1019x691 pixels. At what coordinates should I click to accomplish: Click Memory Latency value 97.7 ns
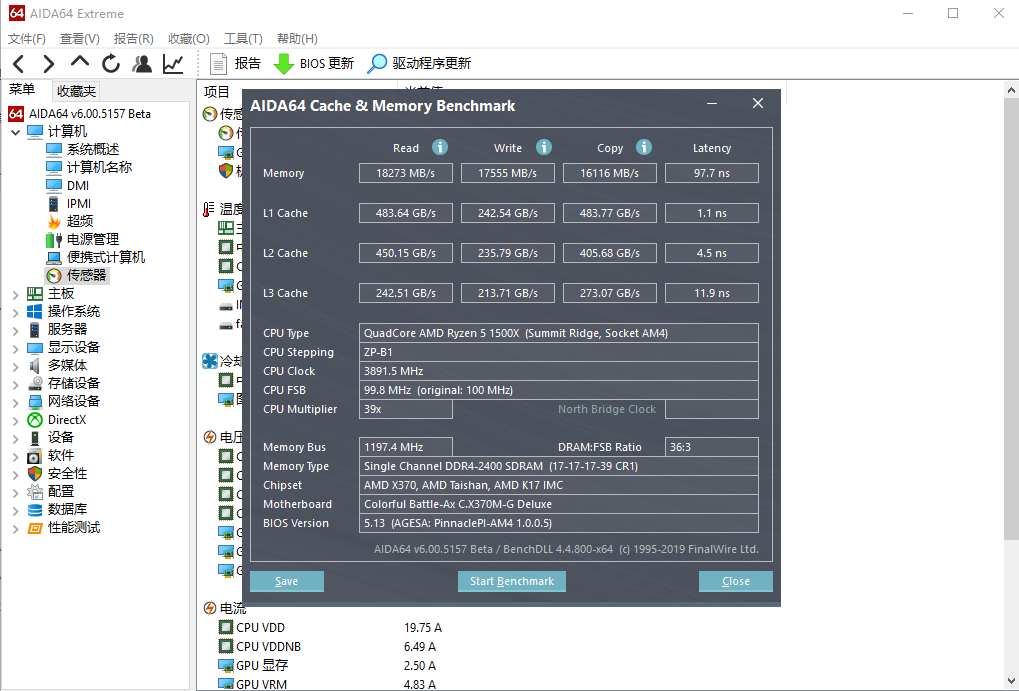pyautogui.click(x=712, y=174)
